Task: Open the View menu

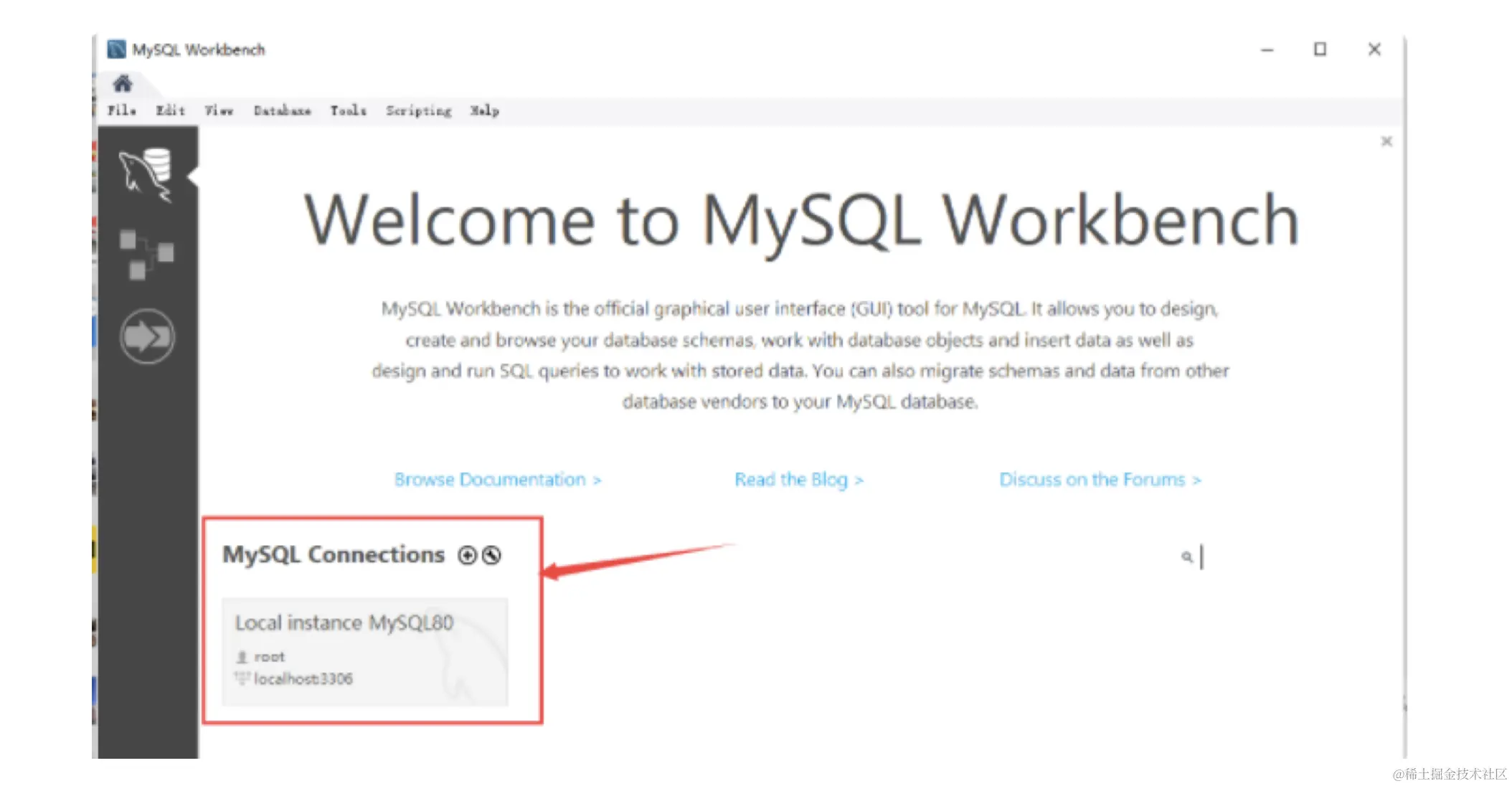Action: click(219, 110)
